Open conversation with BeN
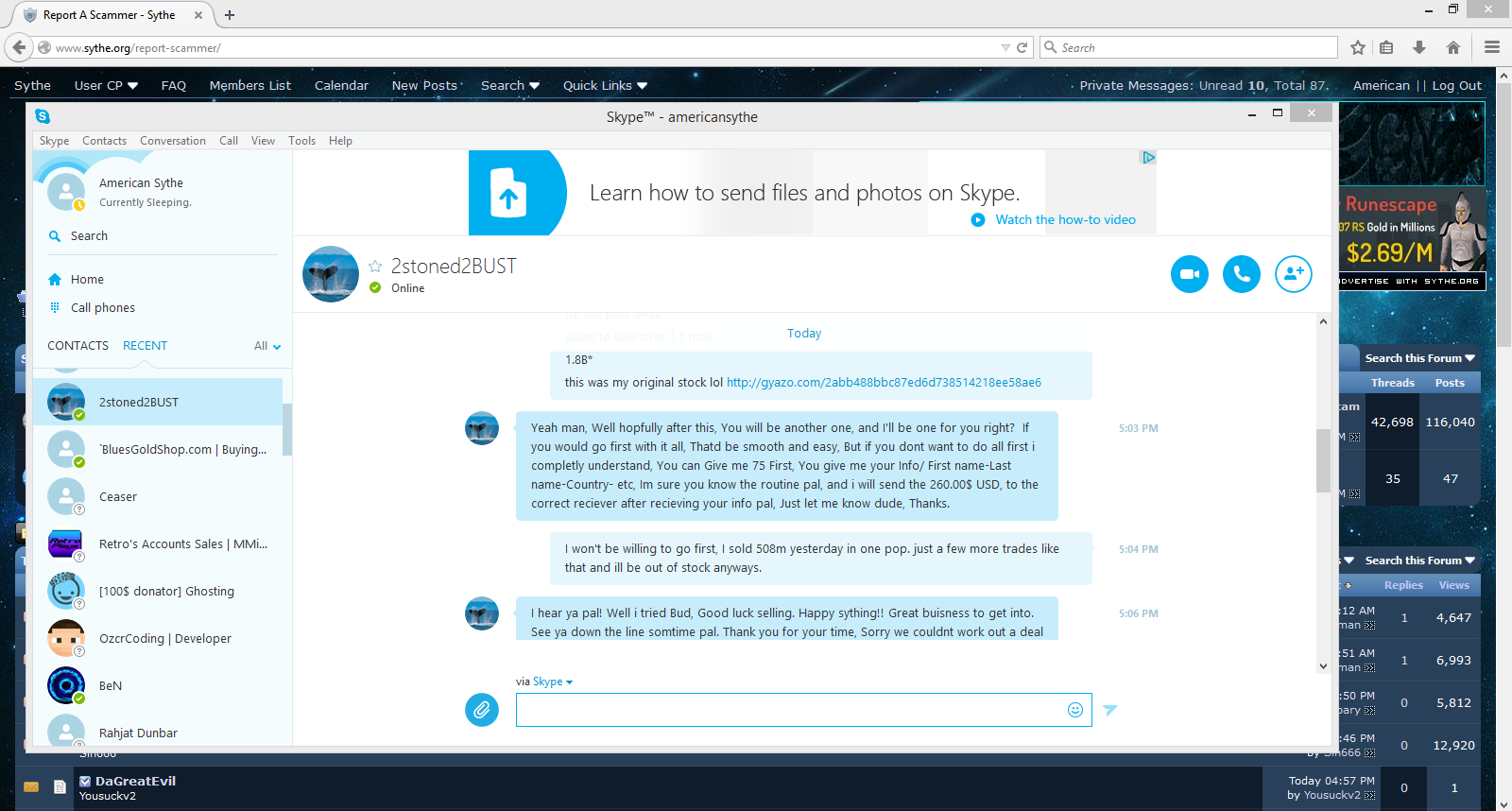Viewport: 1512px width, 811px height. click(x=158, y=685)
